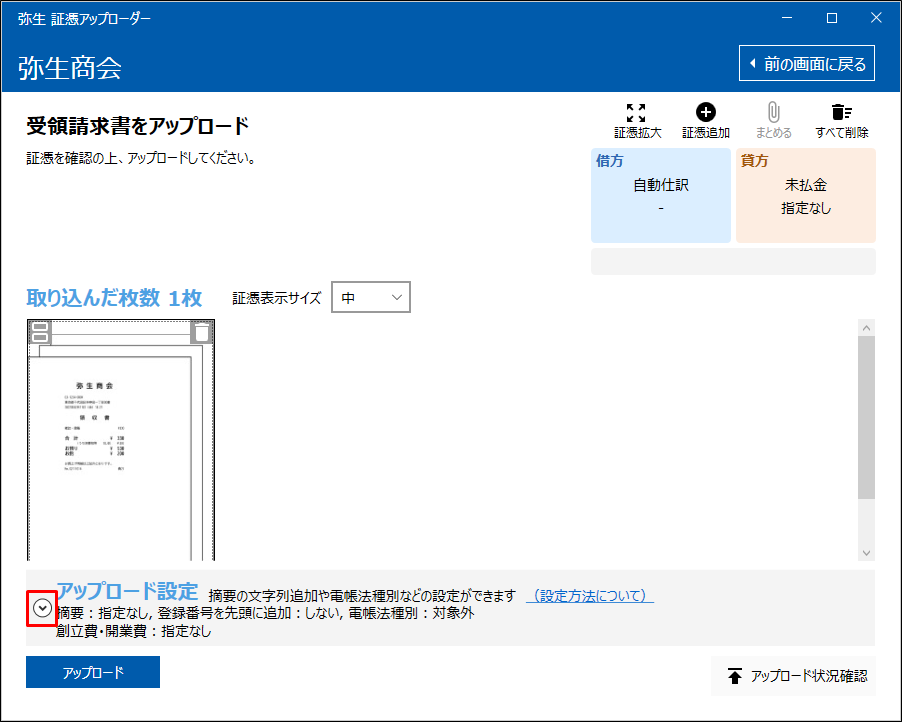The height and width of the screenshot is (722, 902).
Task: Click the 弥生商会 company name
Action: [x=70, y=68]
